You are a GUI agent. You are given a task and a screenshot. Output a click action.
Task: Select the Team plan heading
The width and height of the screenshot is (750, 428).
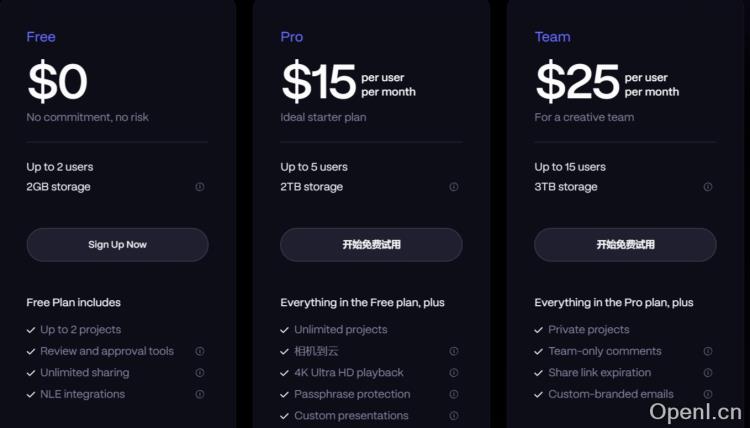click(552, 37)
